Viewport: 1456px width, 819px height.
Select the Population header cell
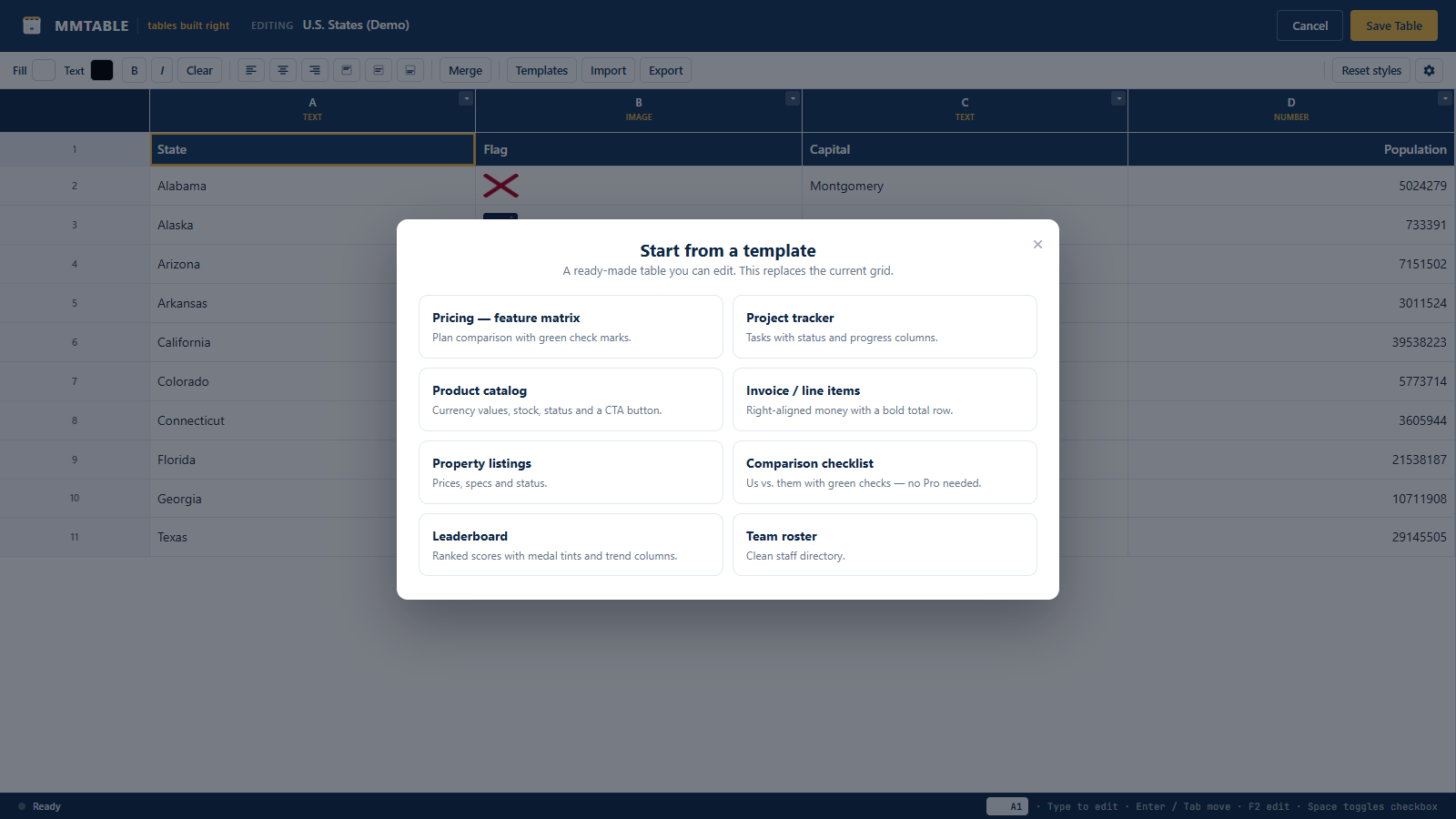[x=1291, y=149]
